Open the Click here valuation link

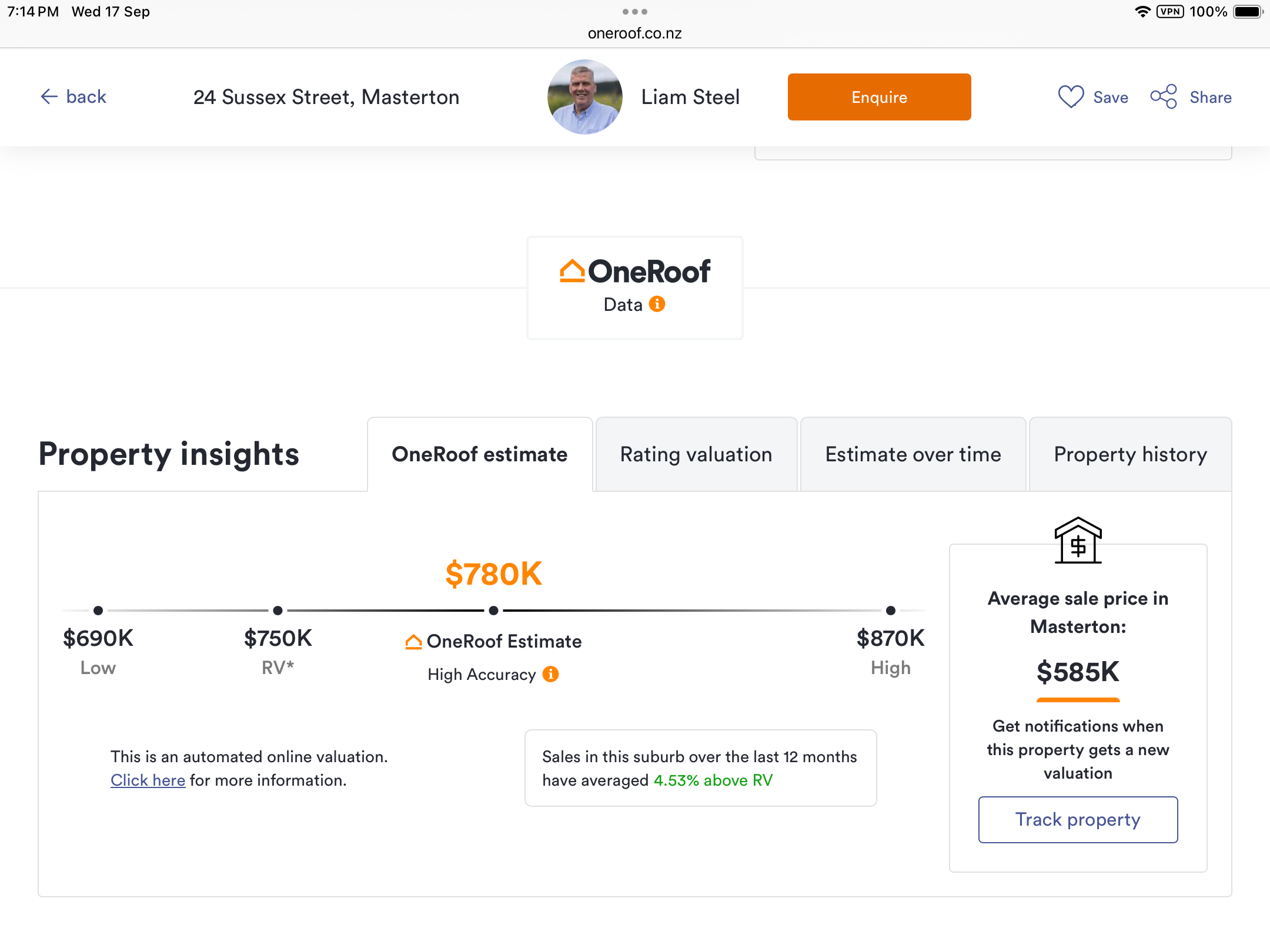pyautogui.click(x=148, y=780)
